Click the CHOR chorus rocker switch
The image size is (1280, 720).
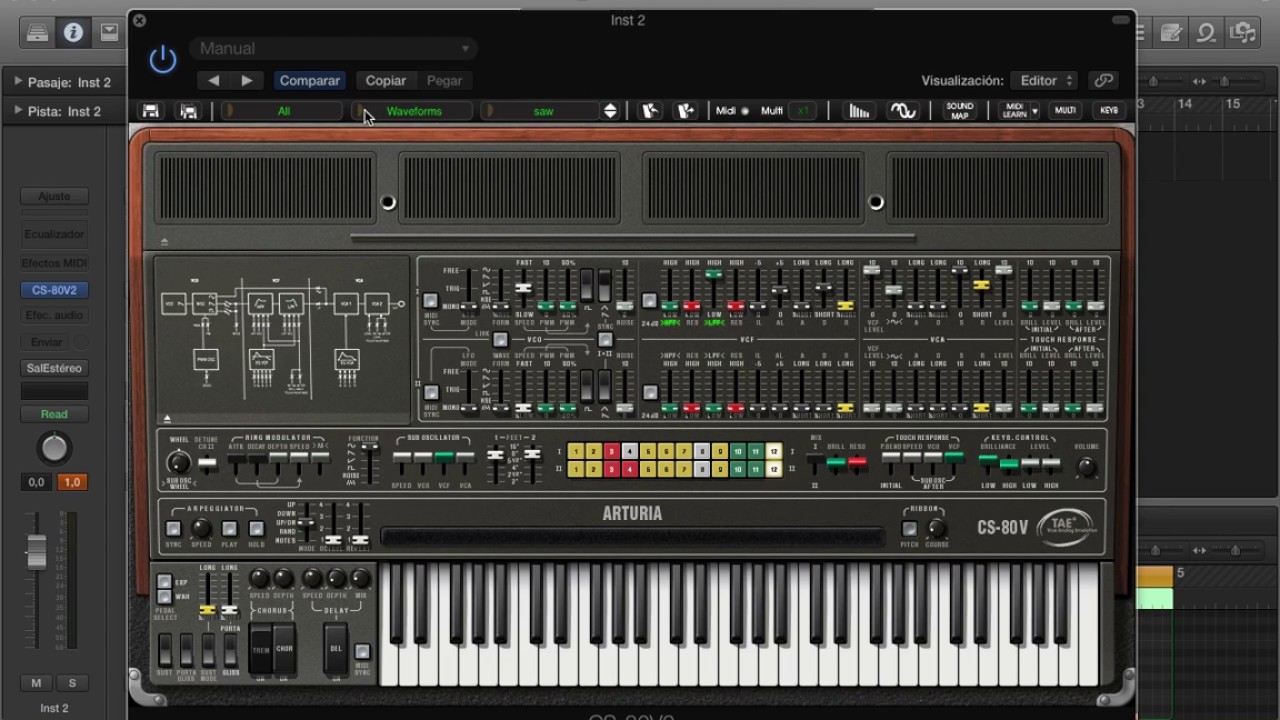click(x=284, y=648)
